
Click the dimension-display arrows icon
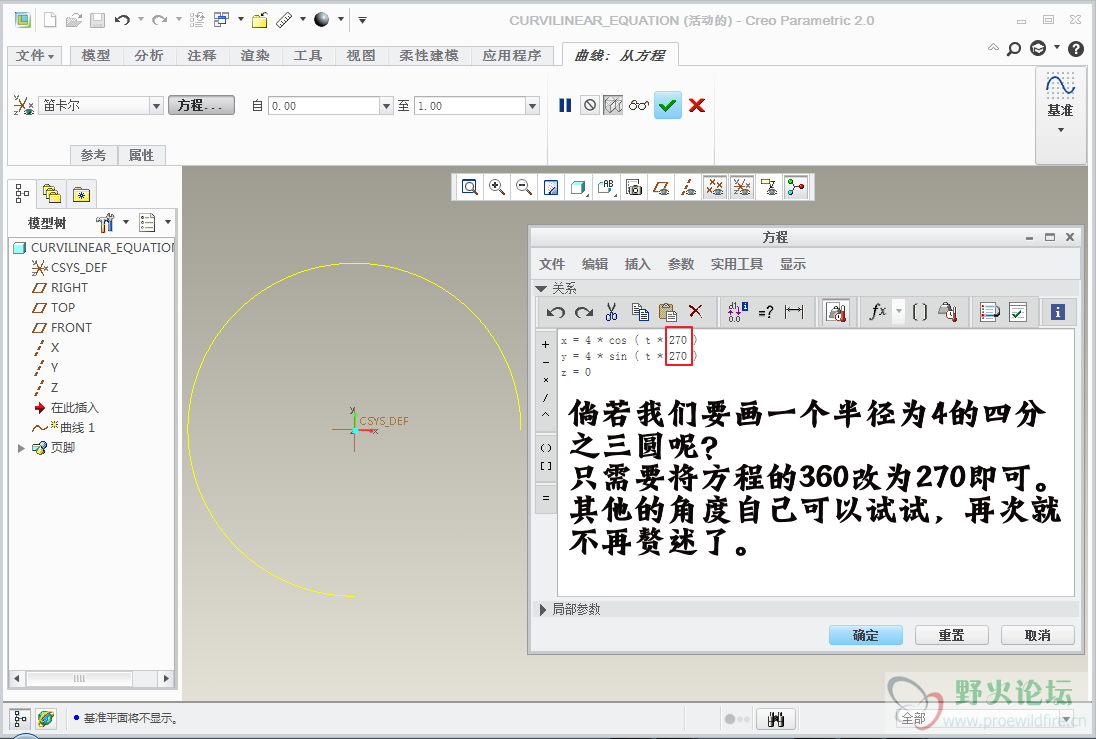pos(794,312)
